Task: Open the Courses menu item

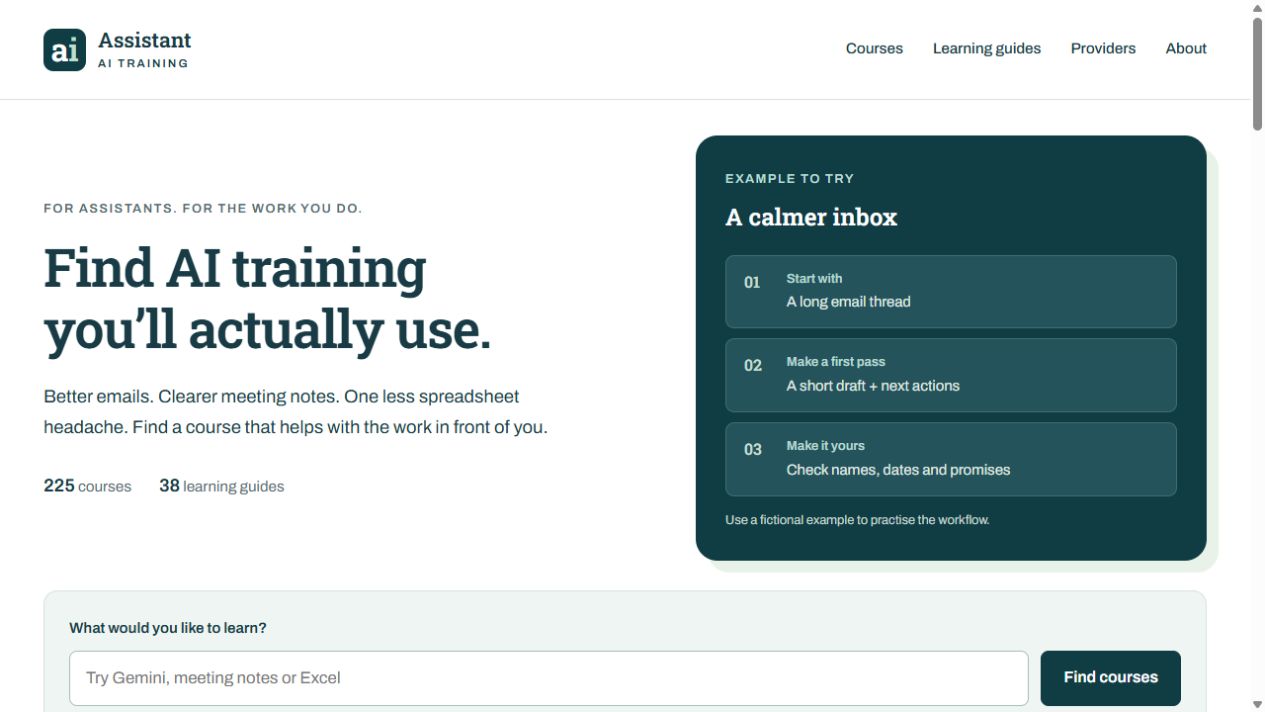Action: pyautogui.click(x=874, y=48)
